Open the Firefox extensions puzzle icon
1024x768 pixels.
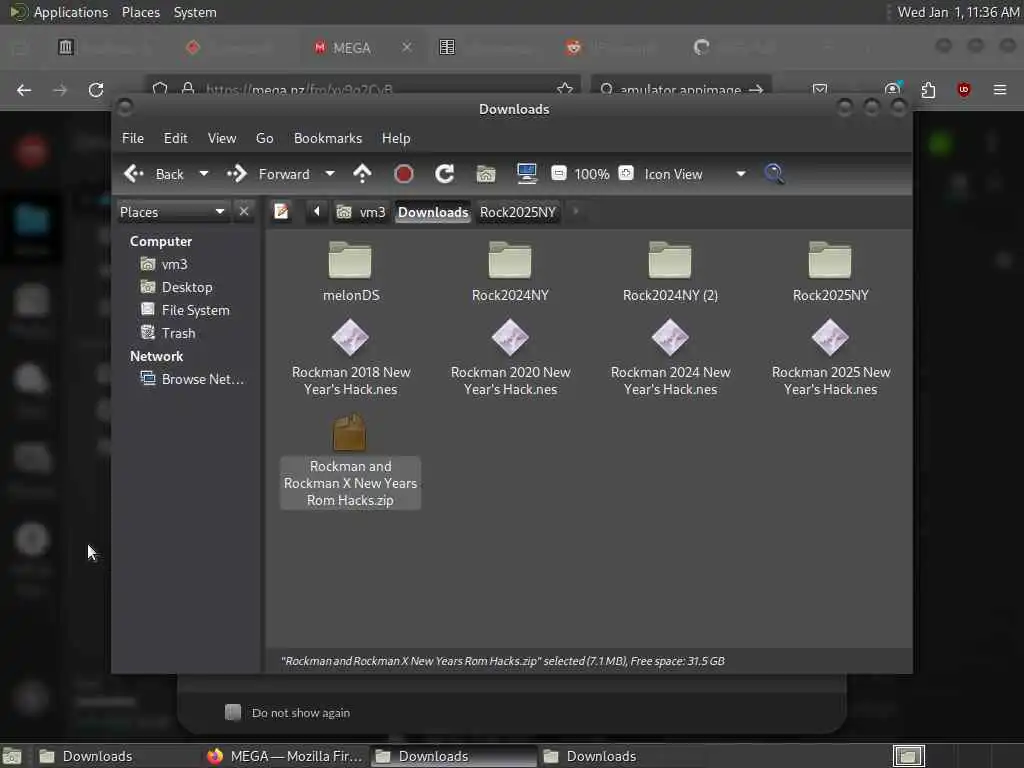(x=928, y=89)
